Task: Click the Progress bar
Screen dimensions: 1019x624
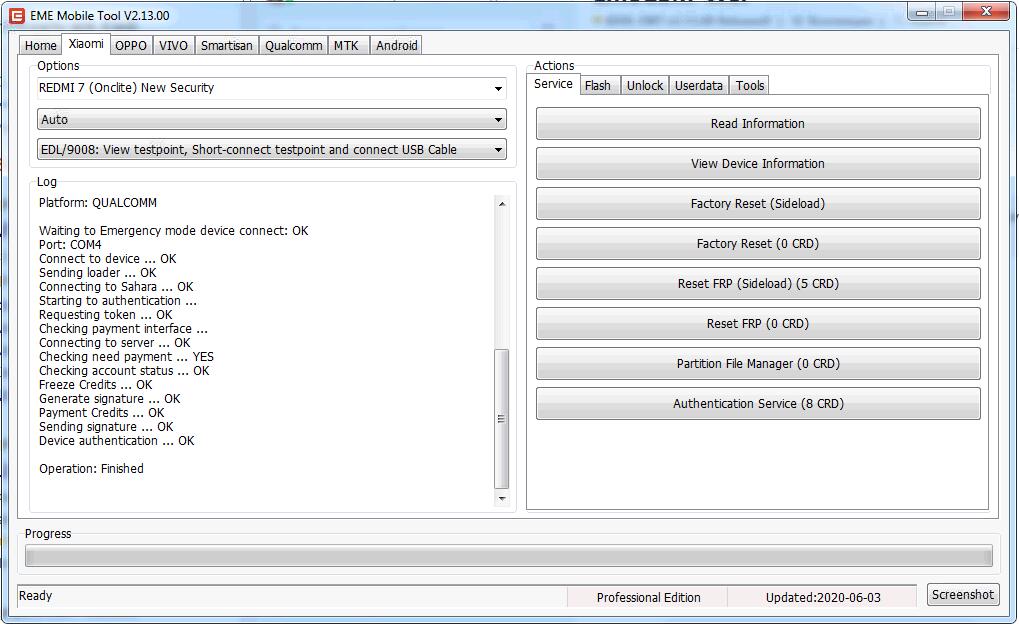Action: (509, 556)
